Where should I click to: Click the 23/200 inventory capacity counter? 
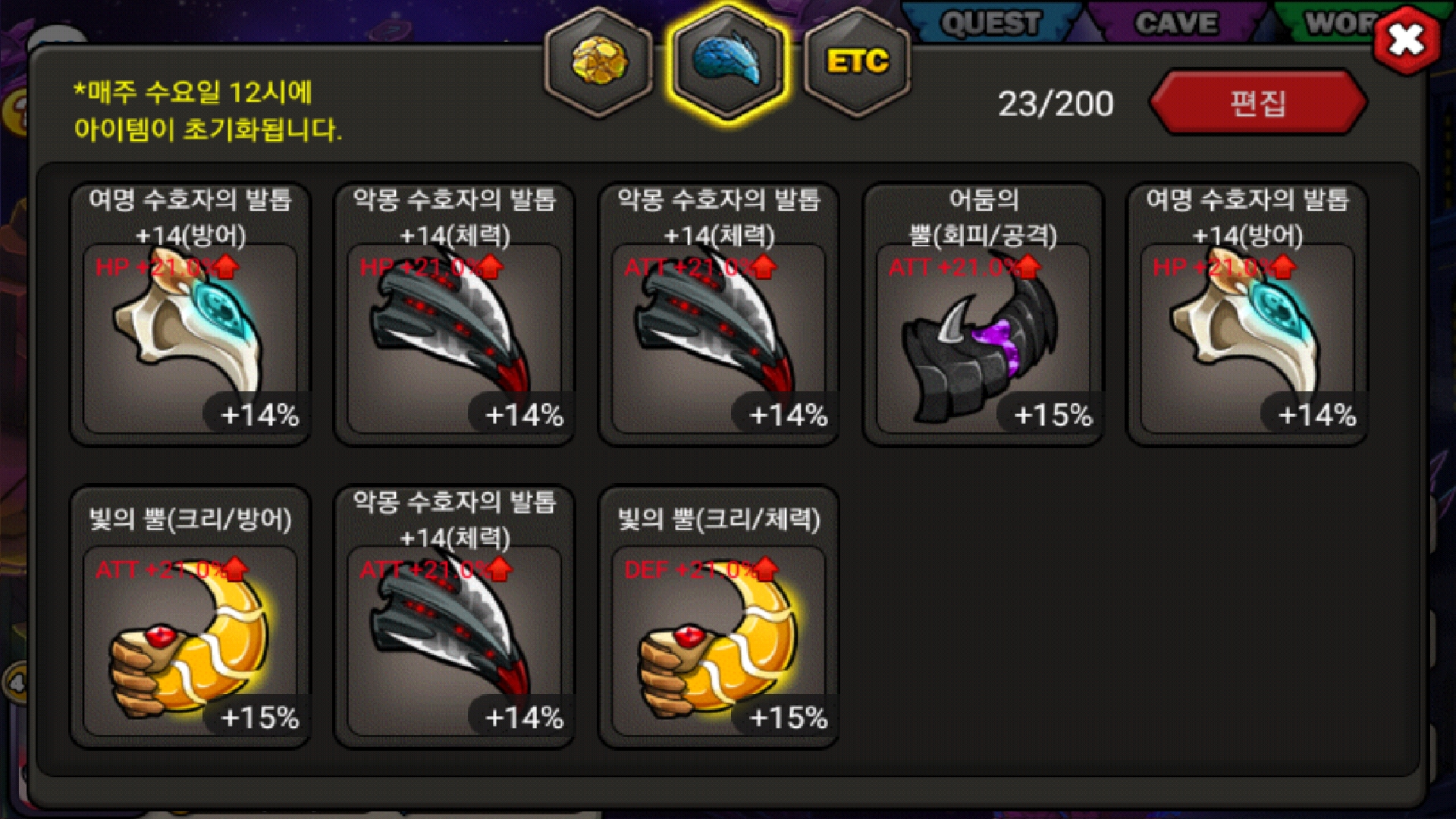click(1056, 104)
